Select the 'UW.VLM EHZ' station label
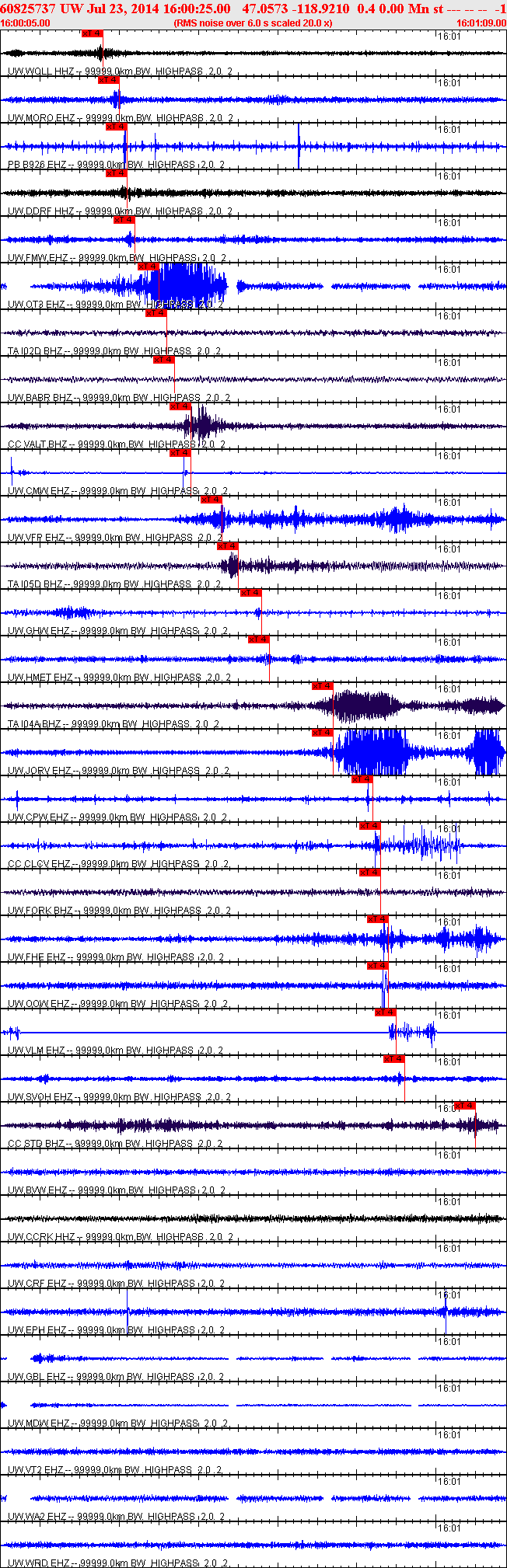 (37, 1051)
